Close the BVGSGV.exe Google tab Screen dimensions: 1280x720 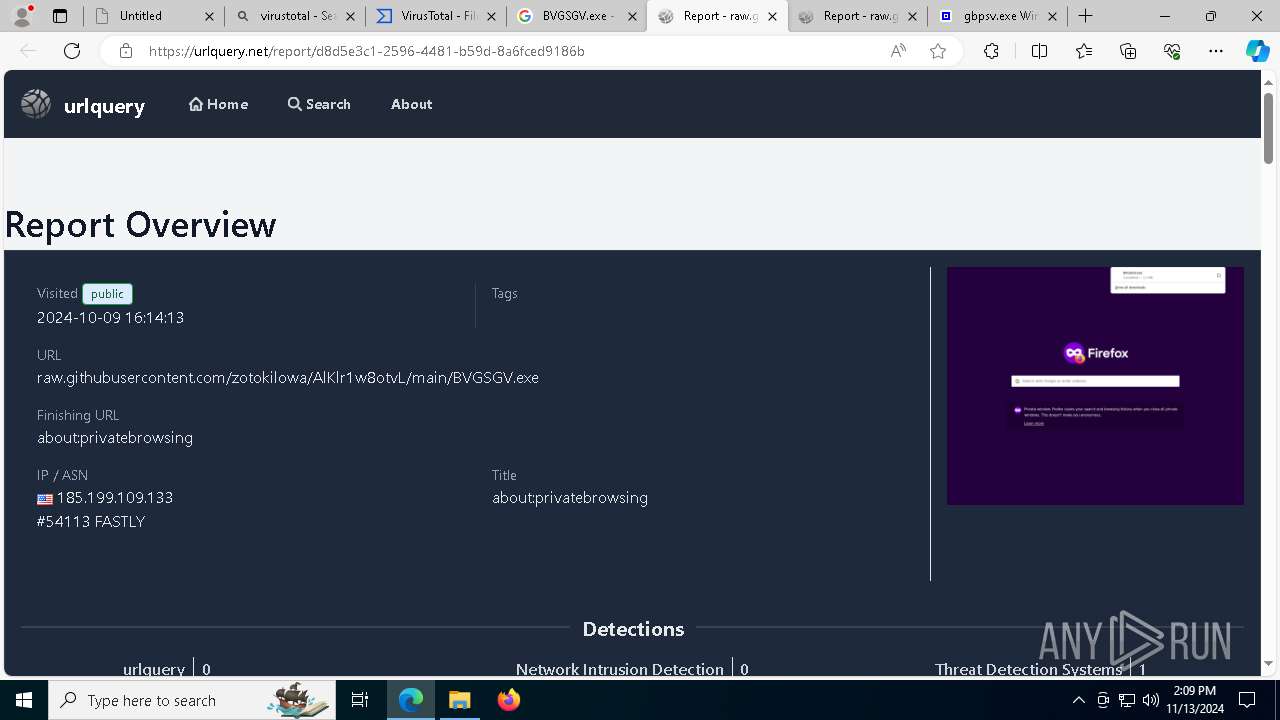pyautogui.click(x=632, y=17)
